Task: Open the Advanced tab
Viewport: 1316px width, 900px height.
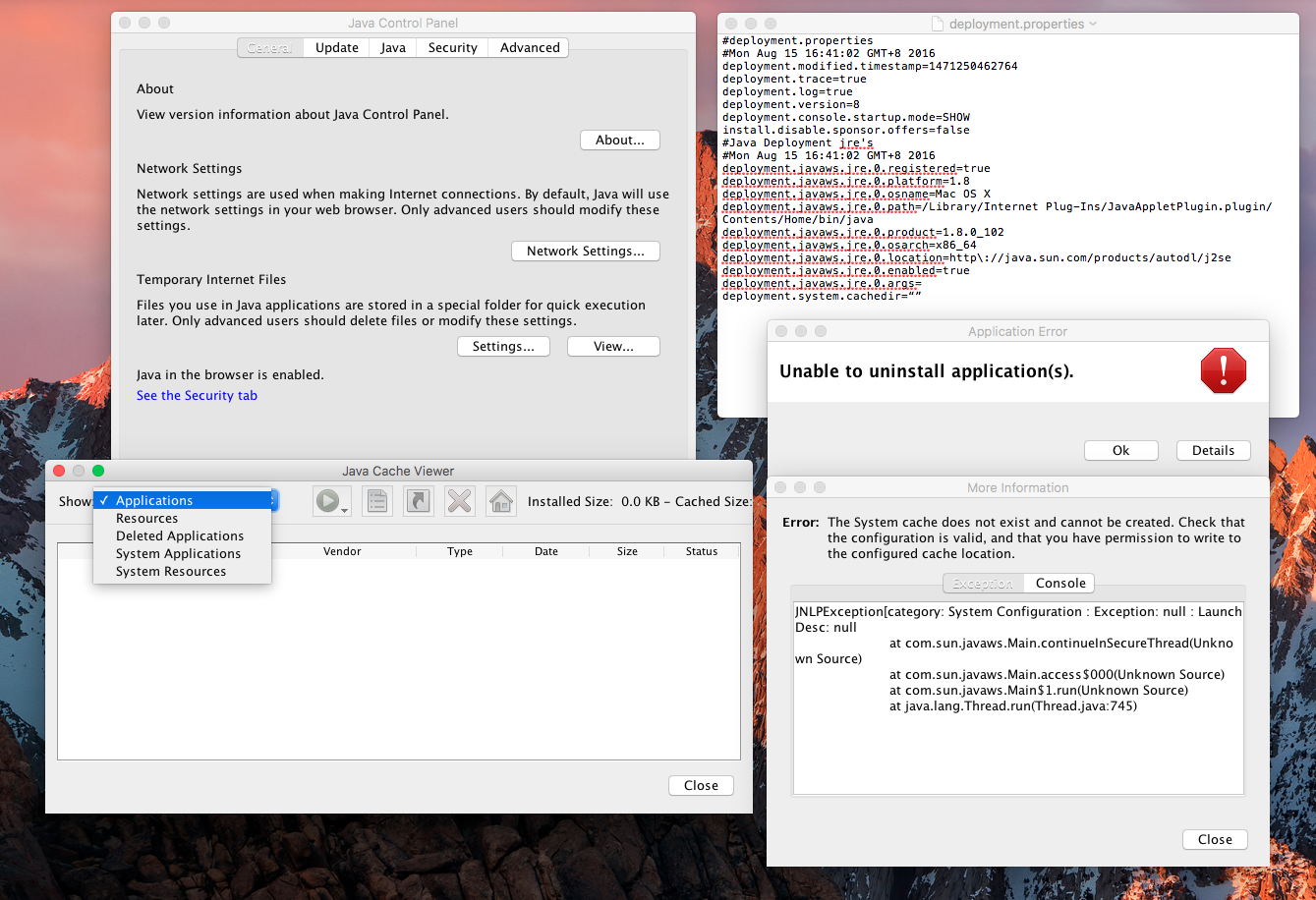Action: [530, 47]
